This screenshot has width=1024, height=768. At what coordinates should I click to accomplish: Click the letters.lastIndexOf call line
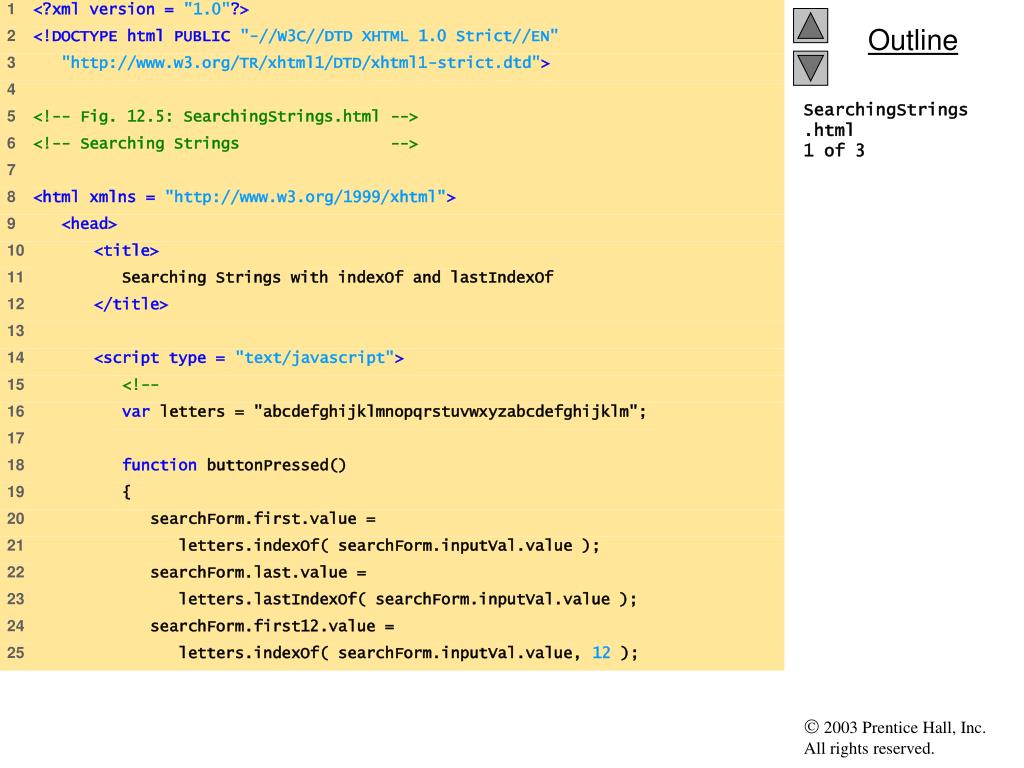408,599
